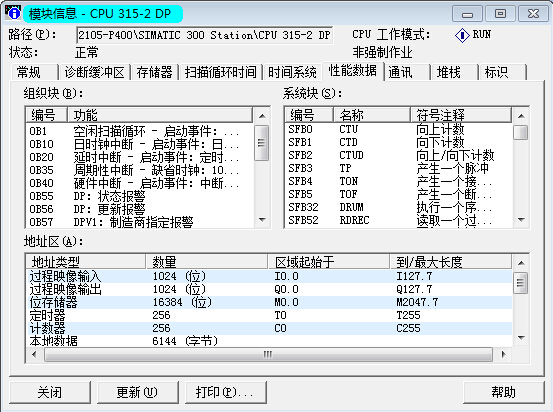
Task: Open the 诊断缓冲区 tab
Action: (x=95, y=72)
